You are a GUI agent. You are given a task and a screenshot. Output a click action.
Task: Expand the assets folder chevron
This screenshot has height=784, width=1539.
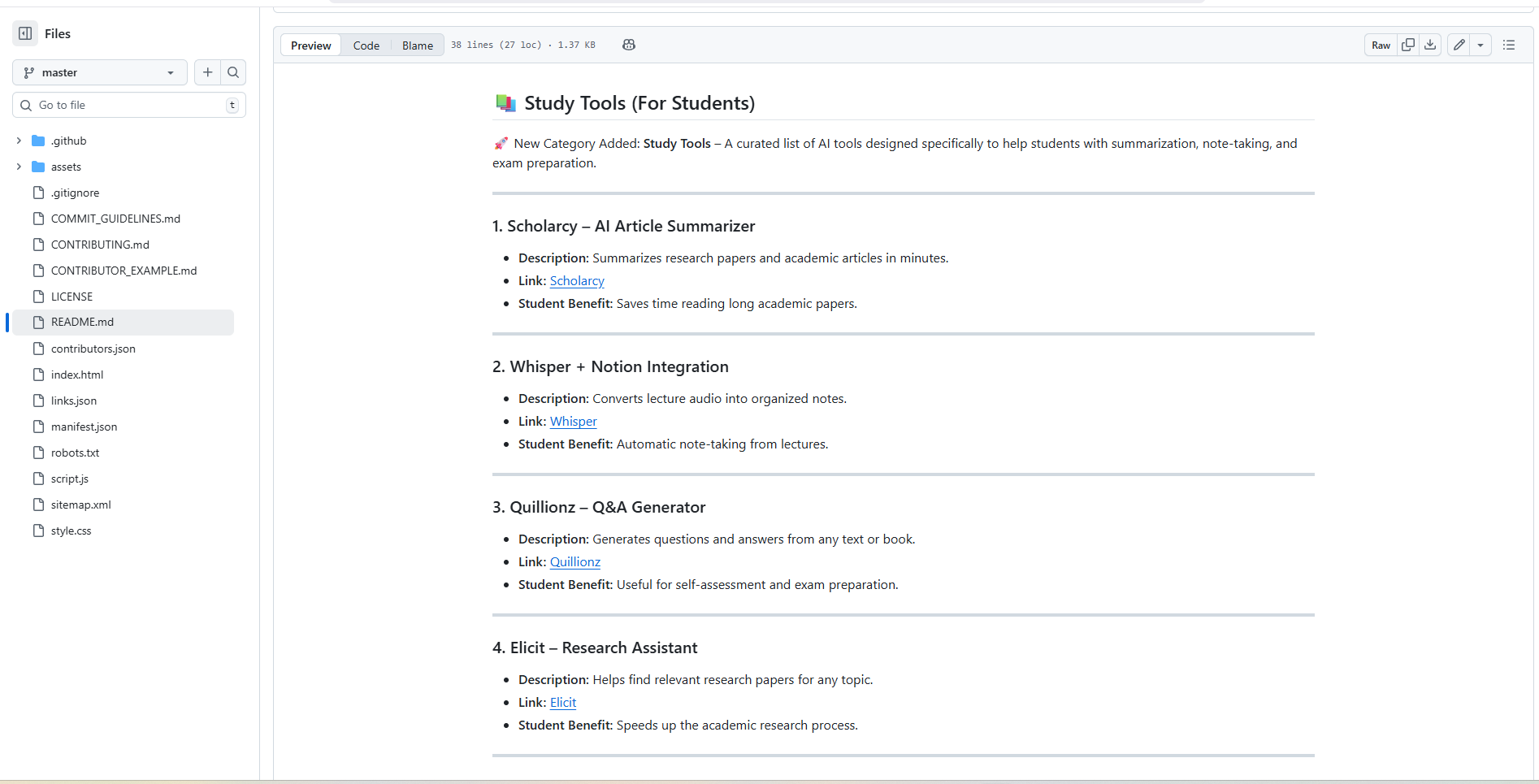tap(19, 167)
